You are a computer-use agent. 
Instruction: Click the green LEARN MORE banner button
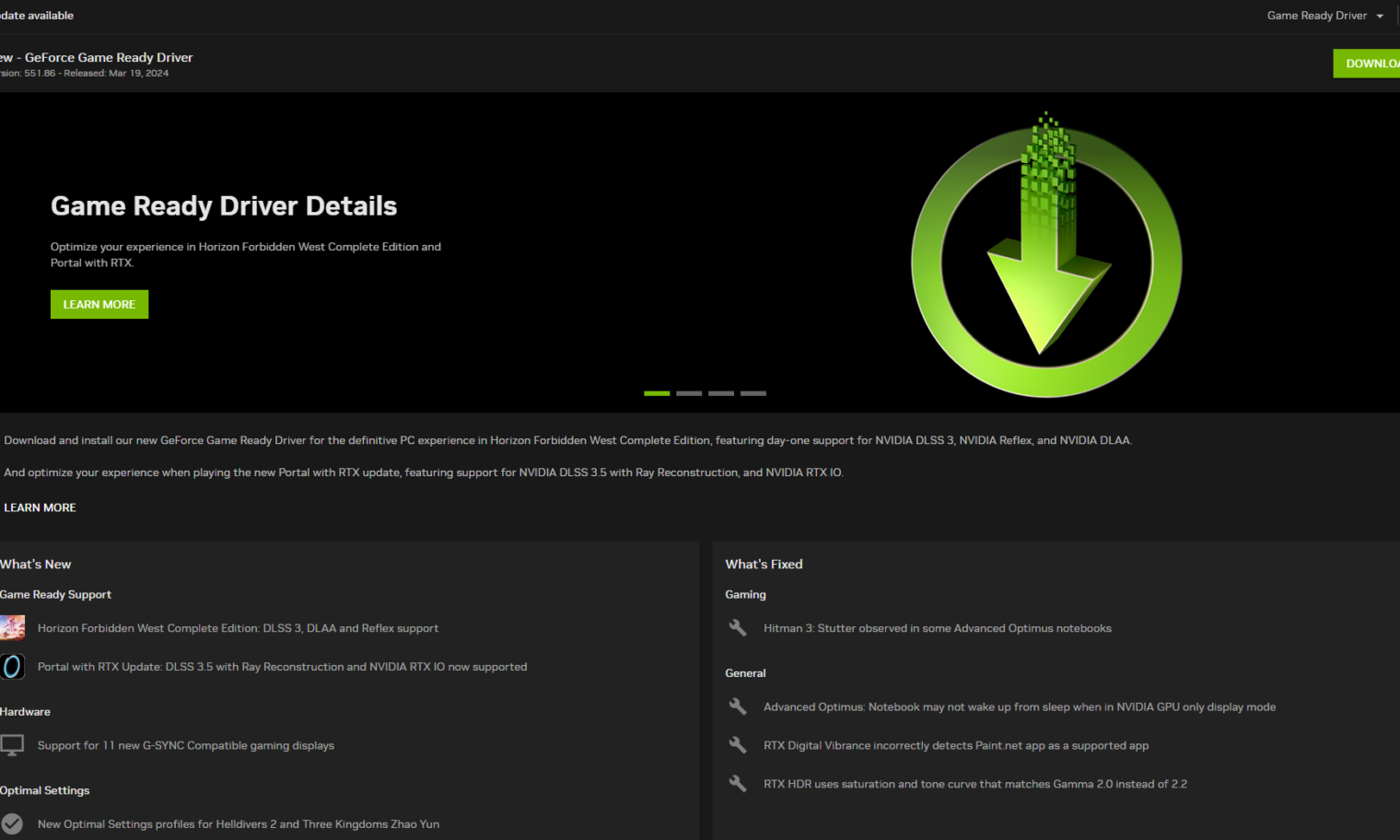click(x=99, y=305)
